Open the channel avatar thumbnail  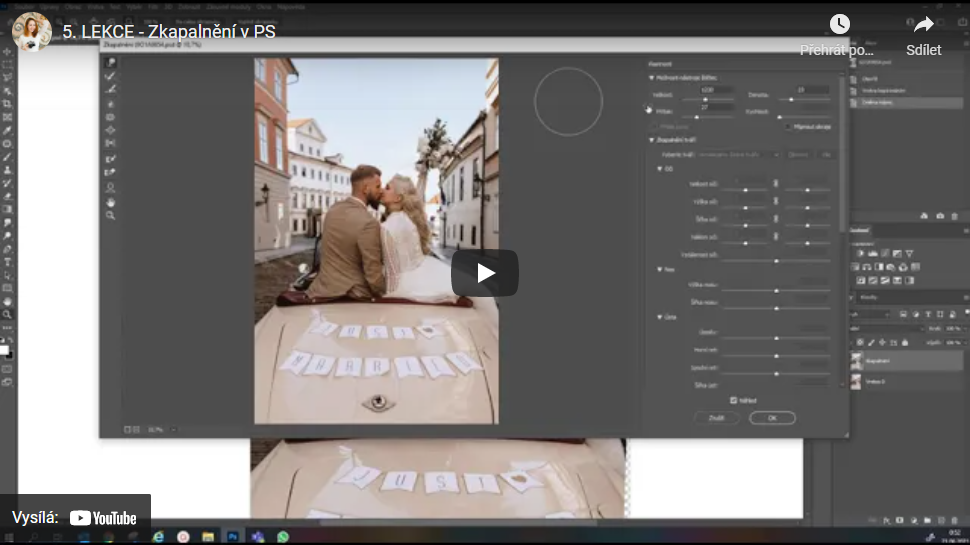pyautogui.click(x=32, y=32)
